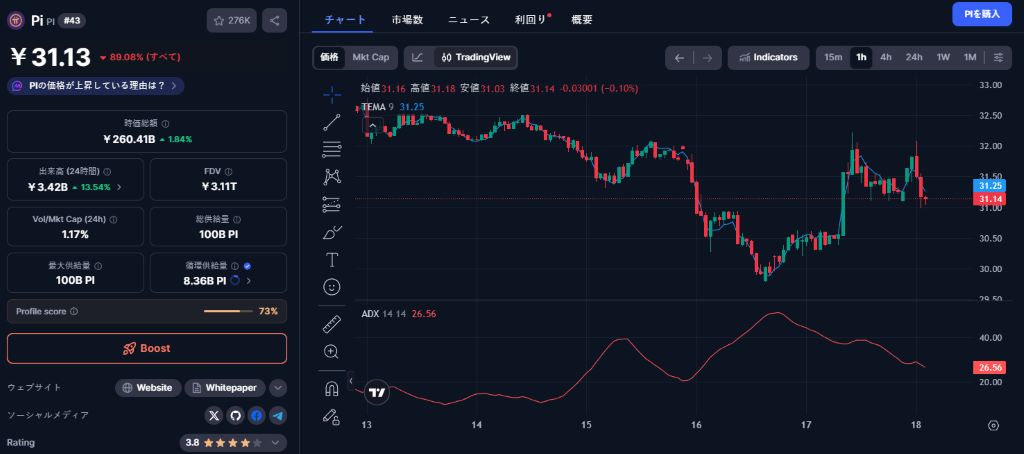Expand 出来高 24h volume details arrow

[118, 187]
